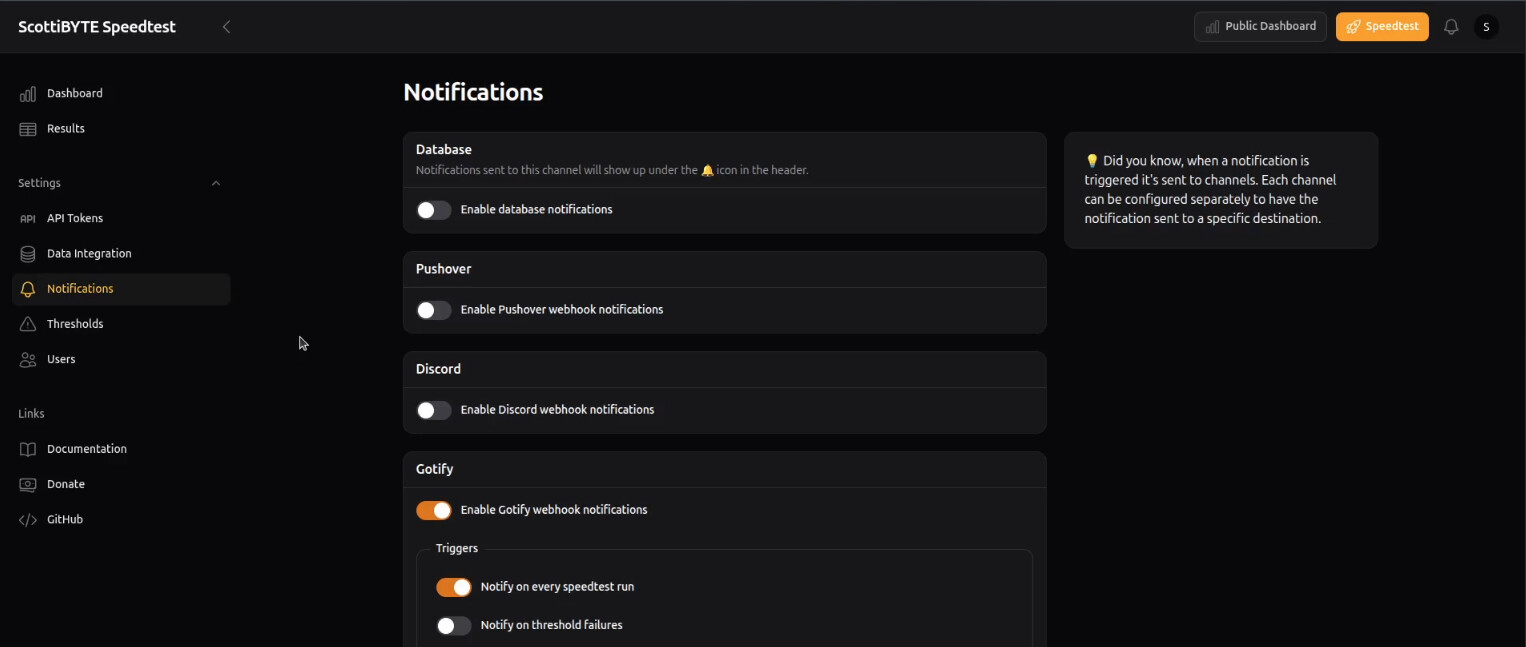This screenshot has width=1526, height=647.
Task: Open the Documentation link
Action: tap(121, 449)
